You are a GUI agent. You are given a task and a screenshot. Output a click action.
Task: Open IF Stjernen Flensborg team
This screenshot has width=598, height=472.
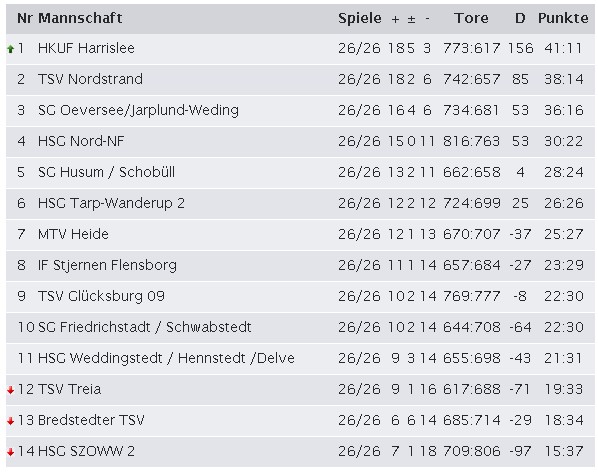coord(107,265)
